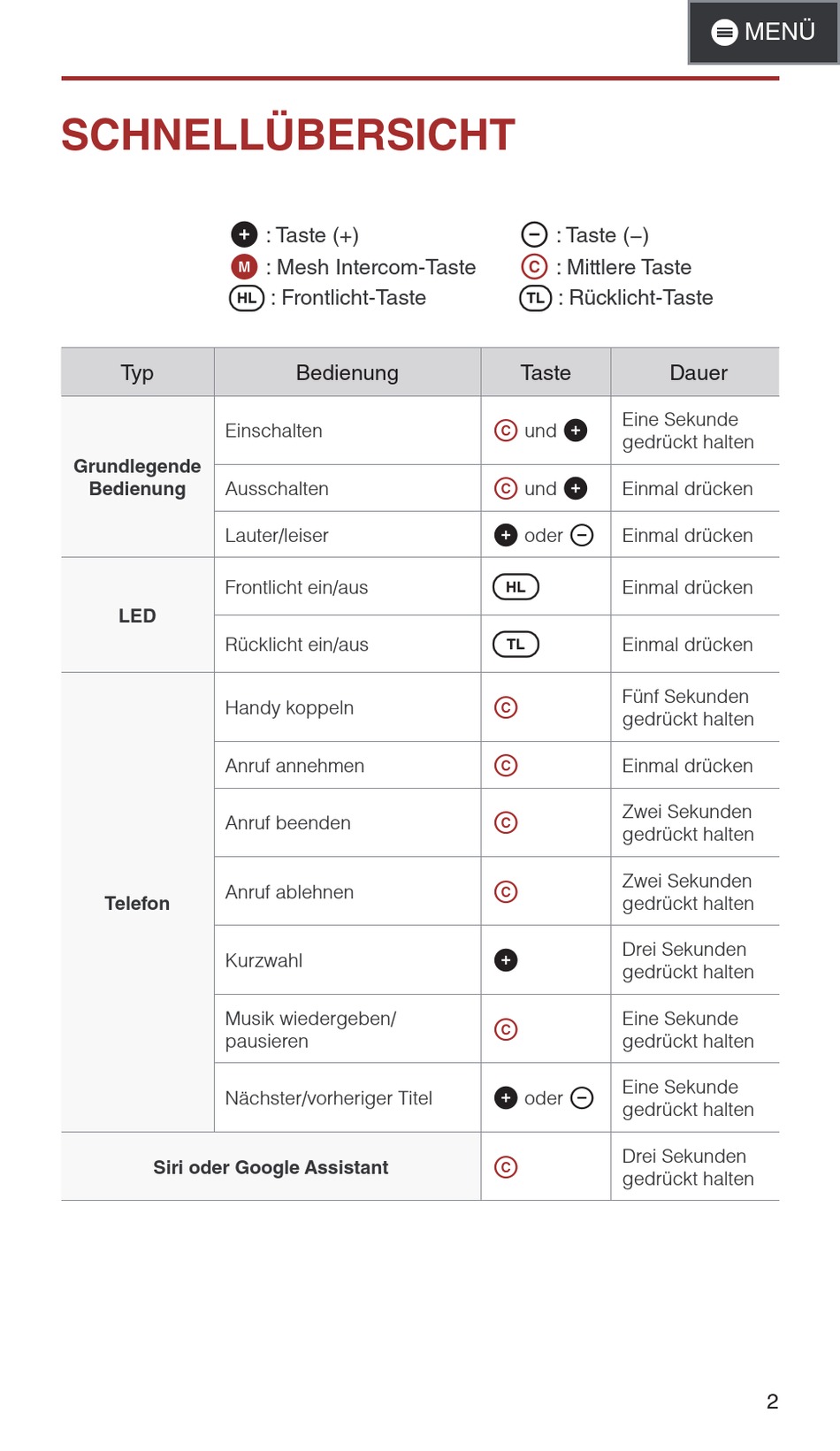840x1451 pixels.
Task: Click the plus icon in Kurzwahl row
Action: (x=506, y=960)
